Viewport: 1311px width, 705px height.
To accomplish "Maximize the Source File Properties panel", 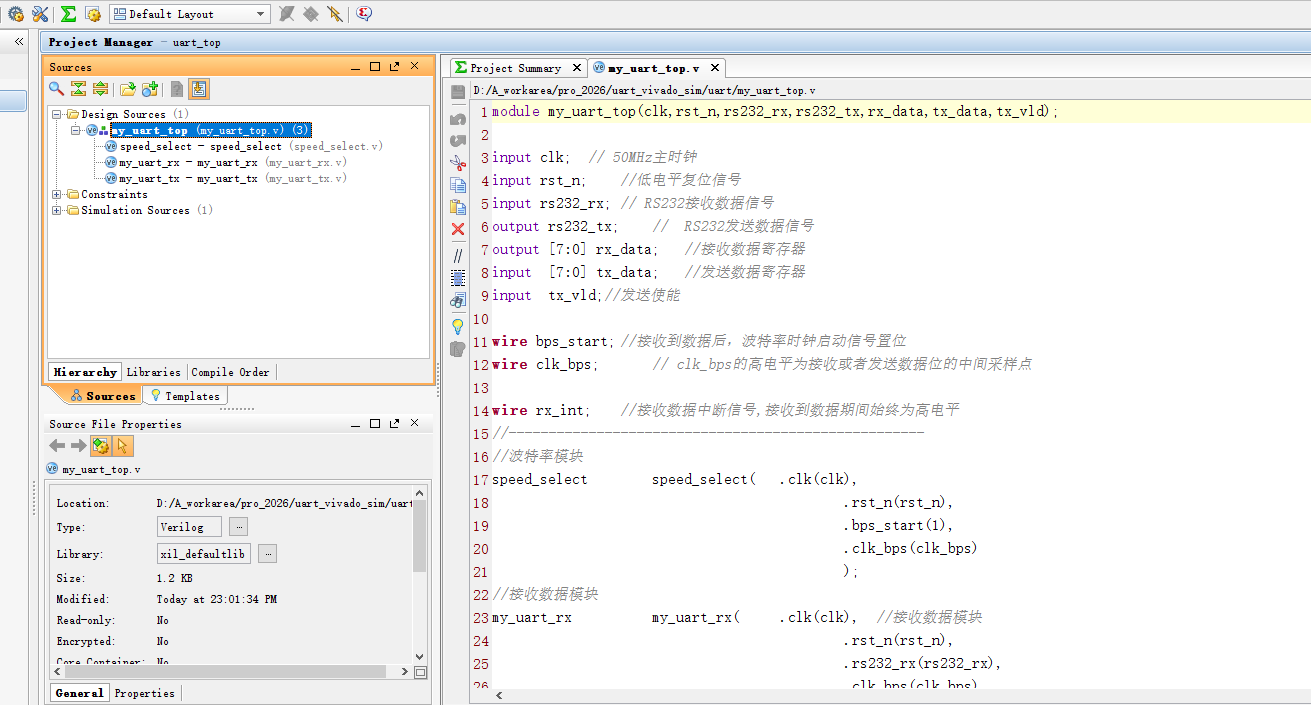I will point(375,424).
